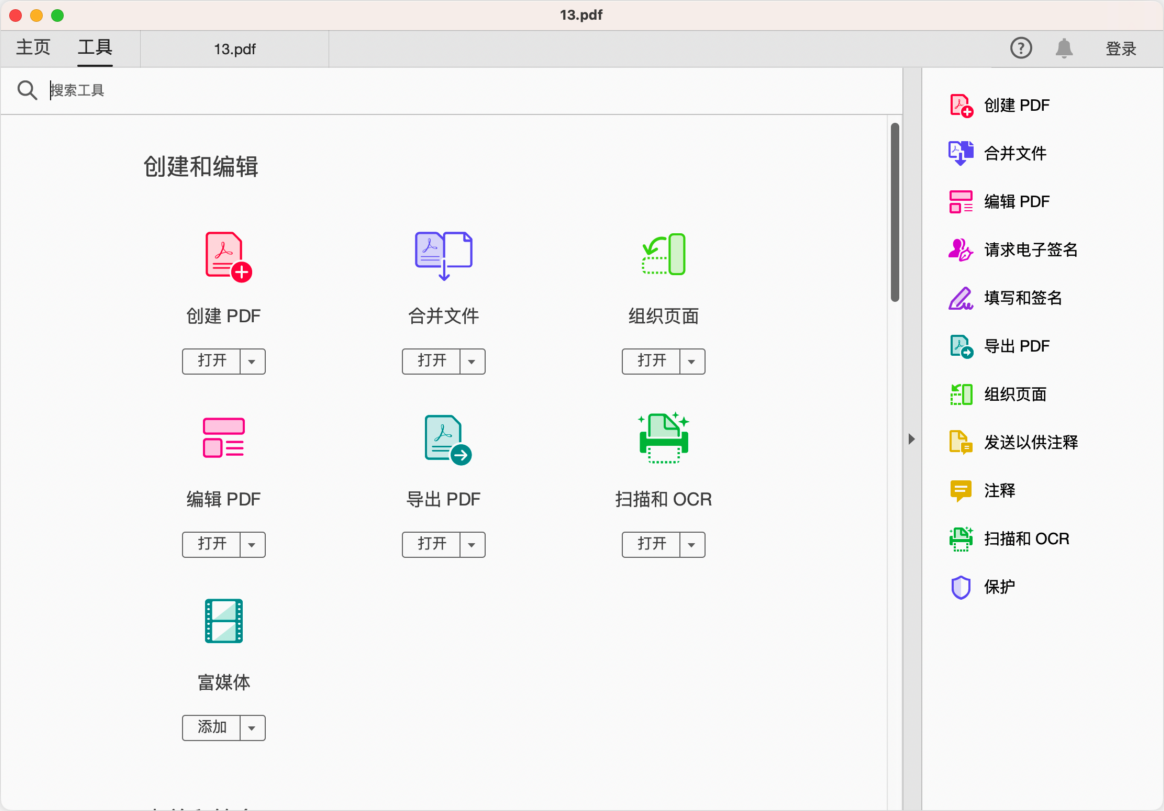This screenshot has width=1164, height=811.
Task: Click 注释 label in sidebar
Action: click(999, 491)
